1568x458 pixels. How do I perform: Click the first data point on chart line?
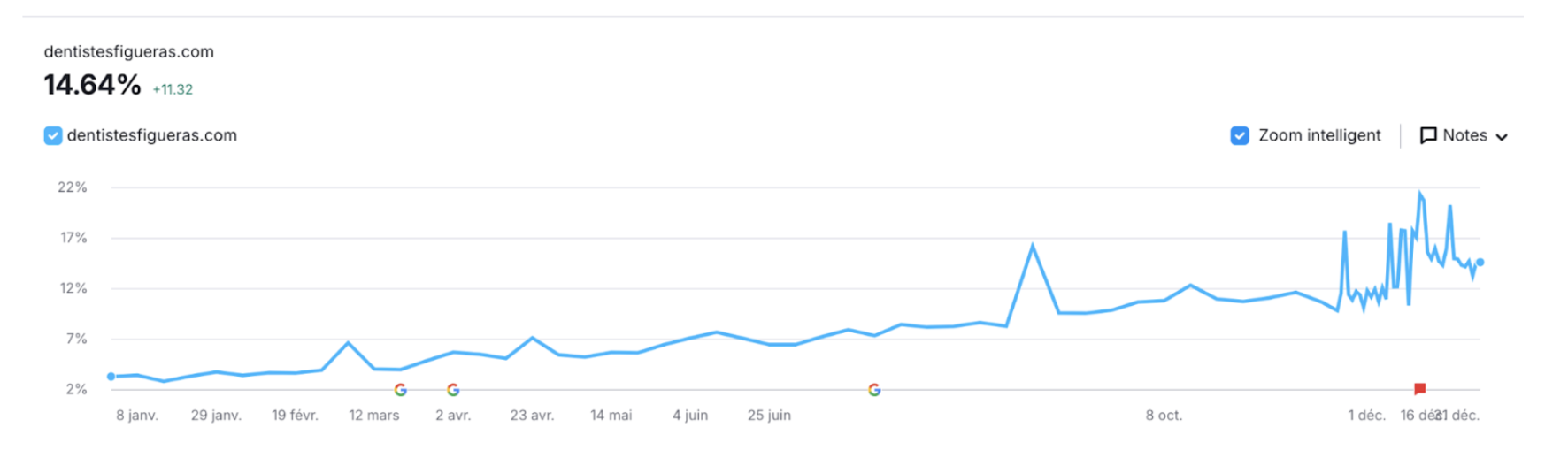tap(111, 377)
